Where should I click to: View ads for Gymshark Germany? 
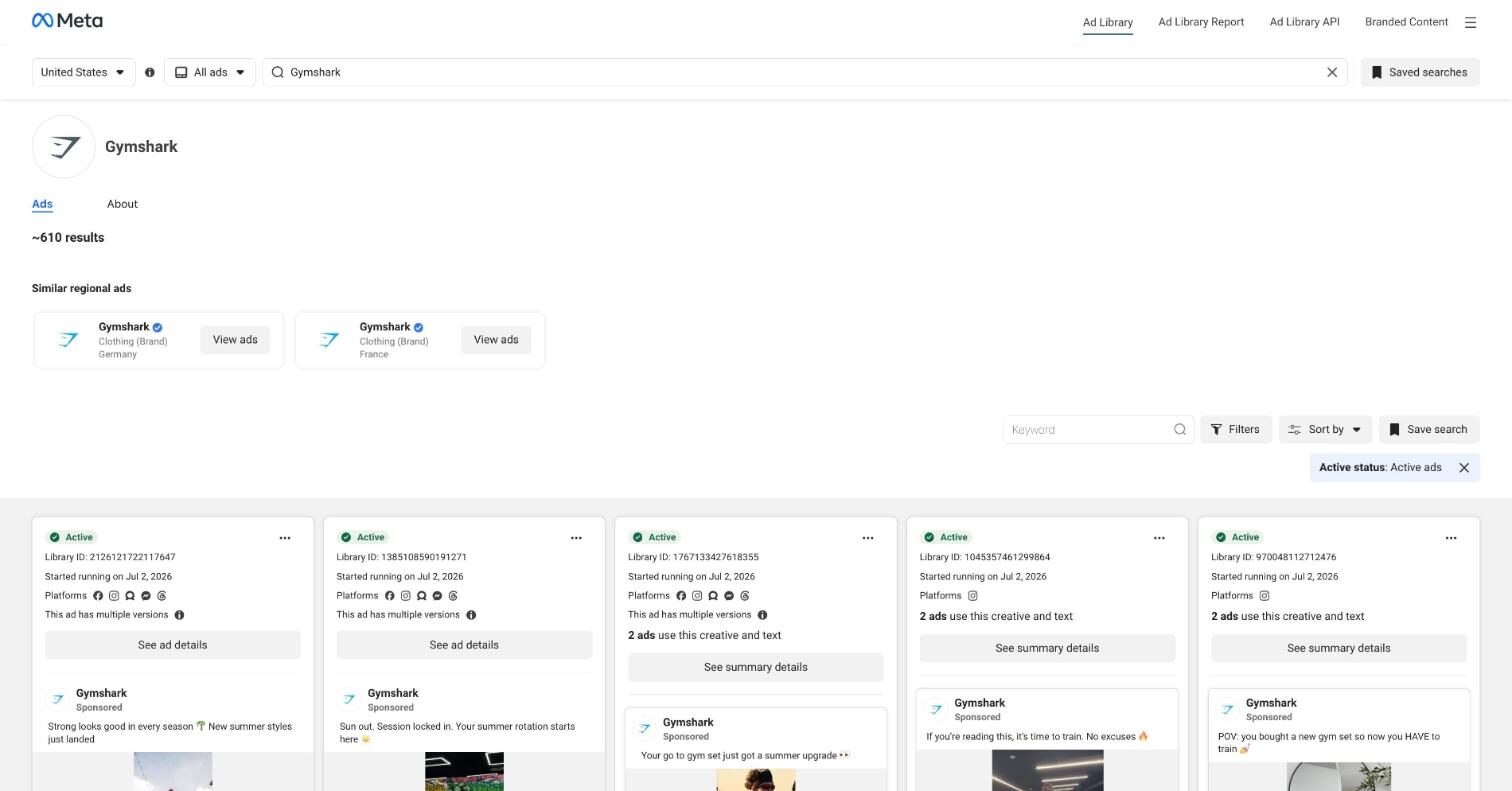click(235, 340)
